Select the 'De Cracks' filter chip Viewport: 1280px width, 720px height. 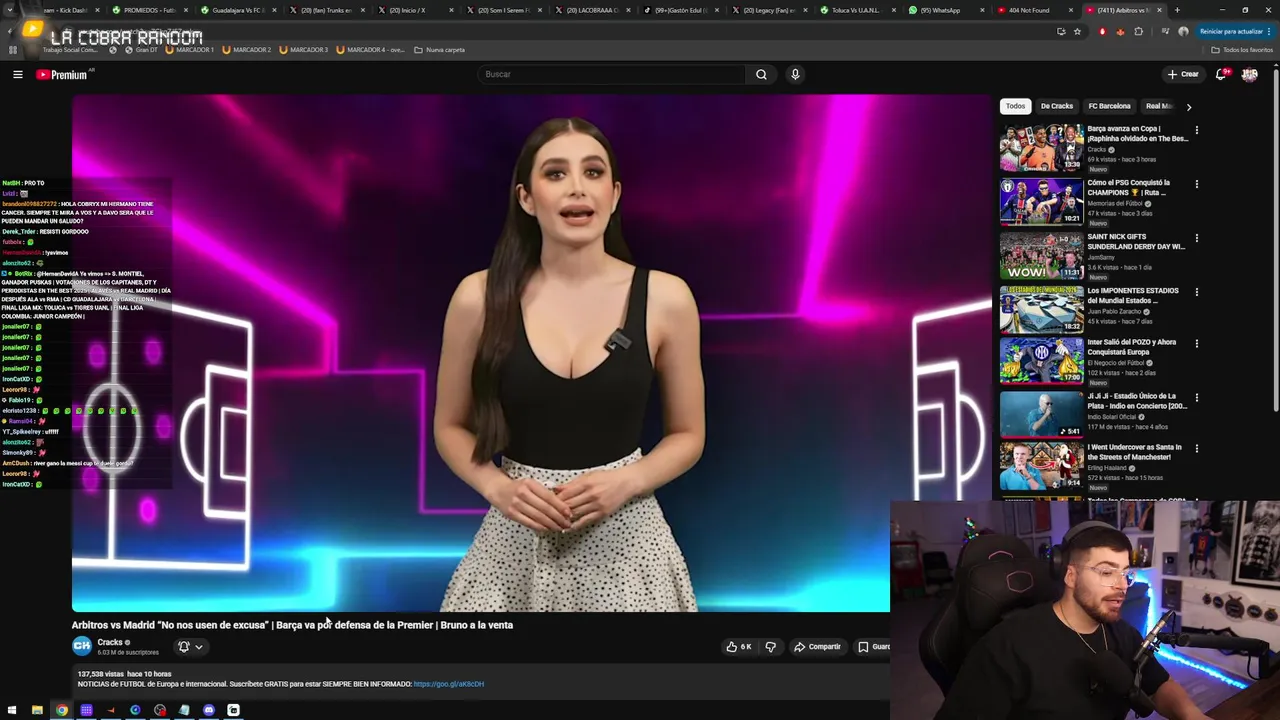1056,106
